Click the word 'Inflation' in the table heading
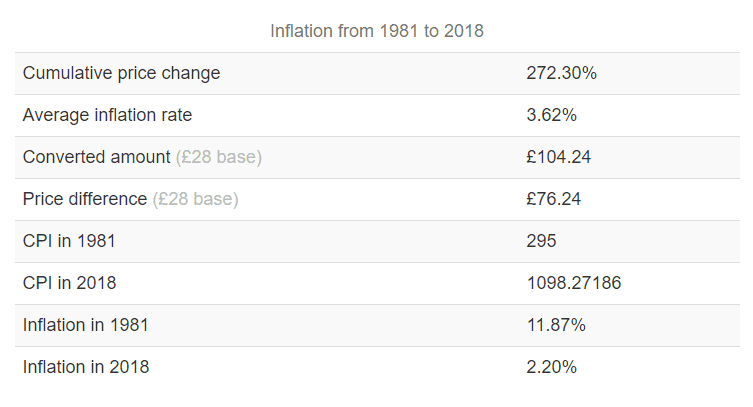This screenshot has height=407, width=753. 301,31
